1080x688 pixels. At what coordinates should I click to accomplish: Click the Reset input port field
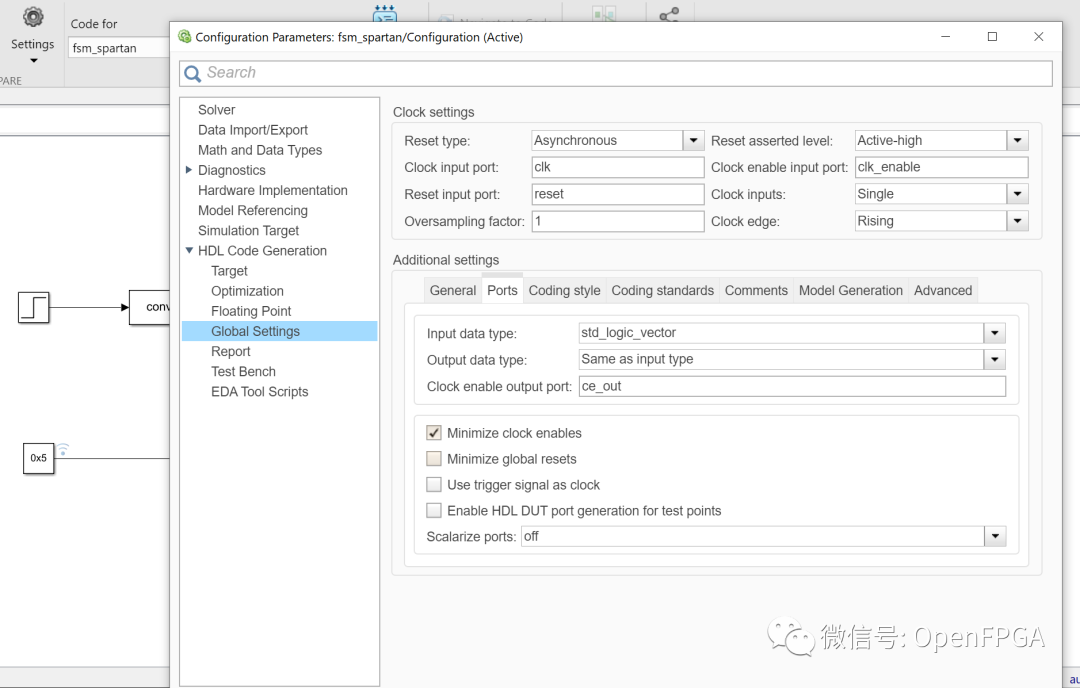[618, 194]
